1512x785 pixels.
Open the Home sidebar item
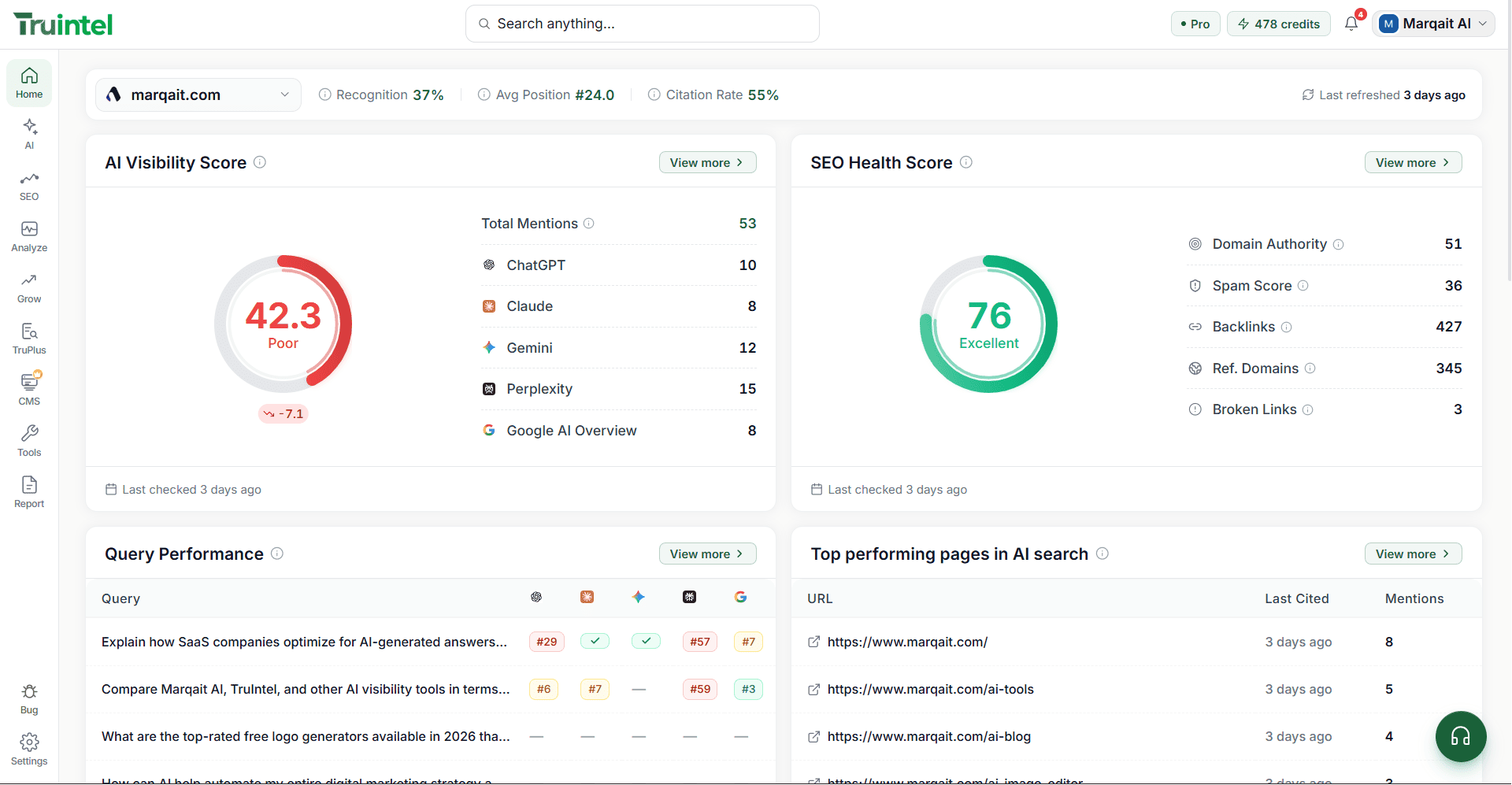coord(29,83)
